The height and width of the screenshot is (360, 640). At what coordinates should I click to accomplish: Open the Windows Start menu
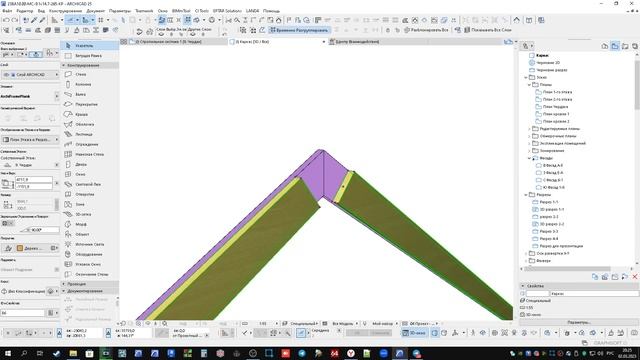pos(8,353)
